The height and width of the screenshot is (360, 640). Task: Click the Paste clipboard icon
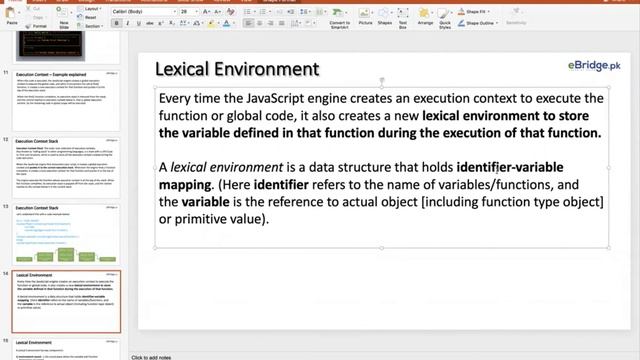click(11, 13)
